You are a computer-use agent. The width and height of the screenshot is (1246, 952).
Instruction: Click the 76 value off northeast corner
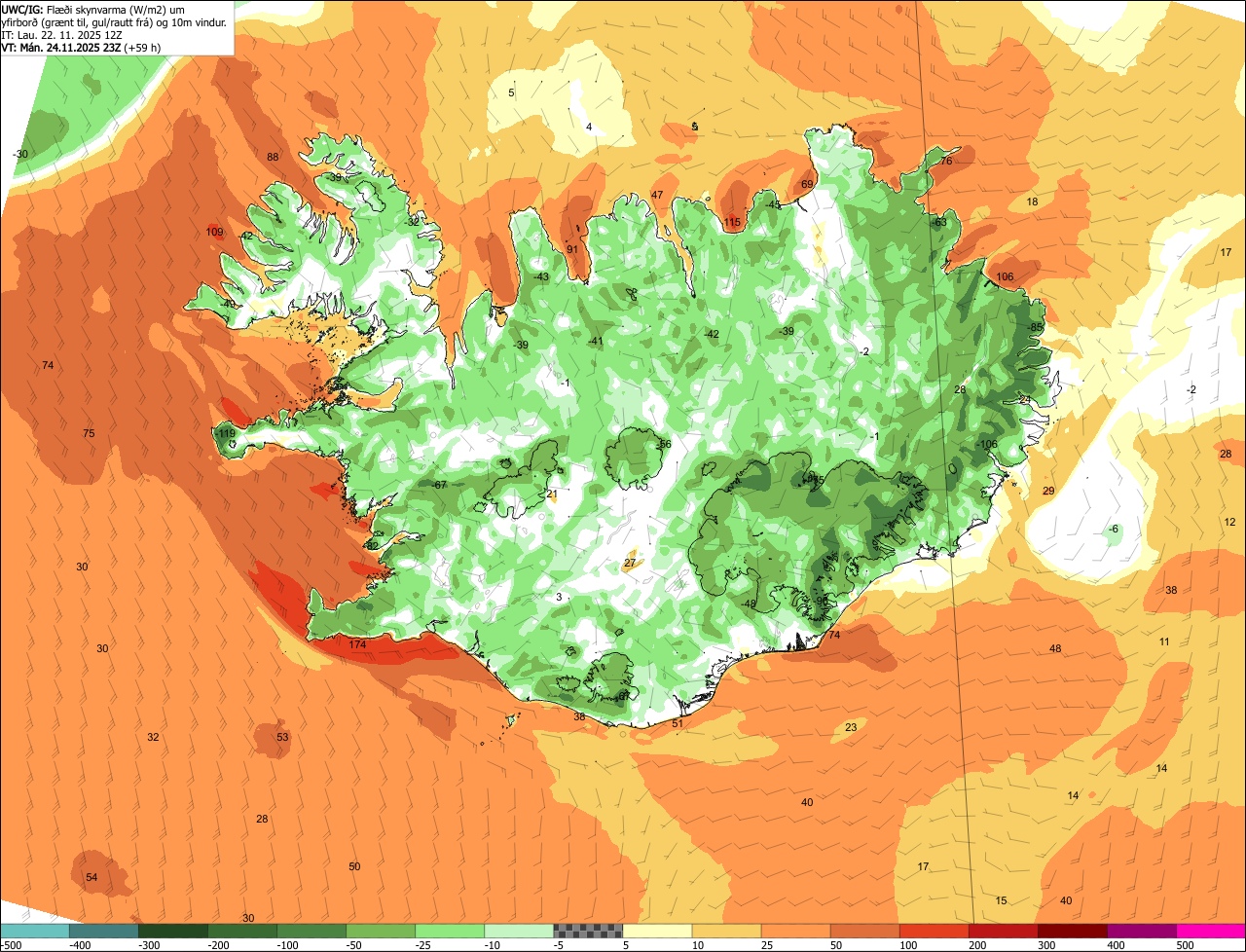click(x=946, y=161)
